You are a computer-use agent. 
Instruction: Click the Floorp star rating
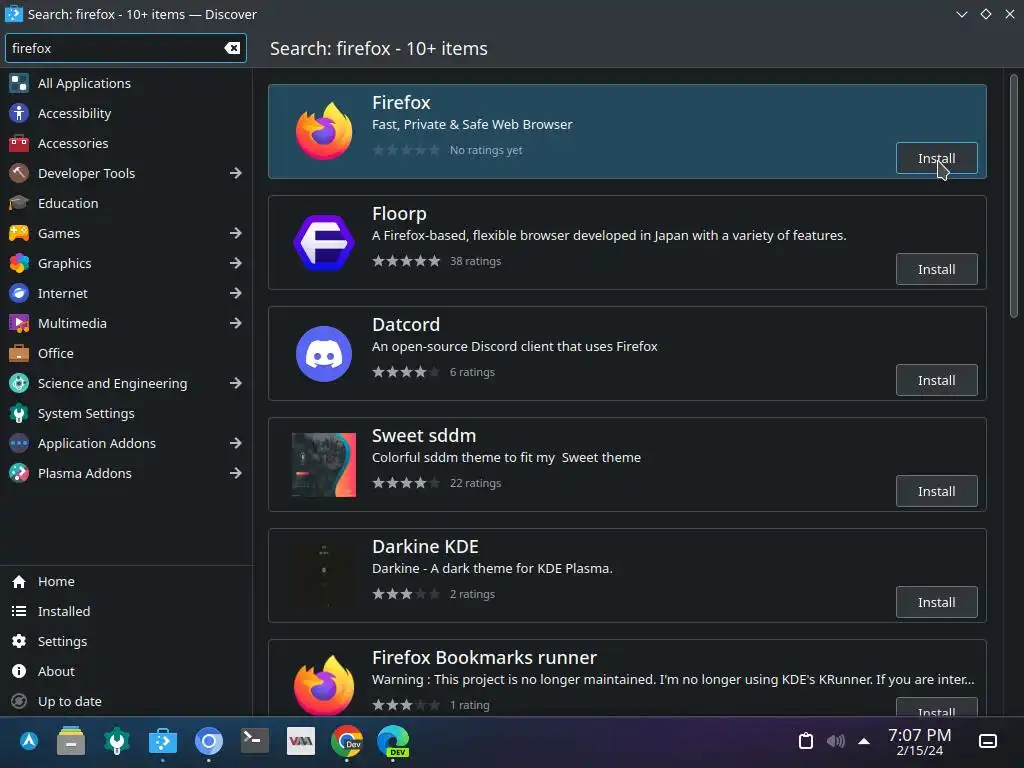[406, 261]
